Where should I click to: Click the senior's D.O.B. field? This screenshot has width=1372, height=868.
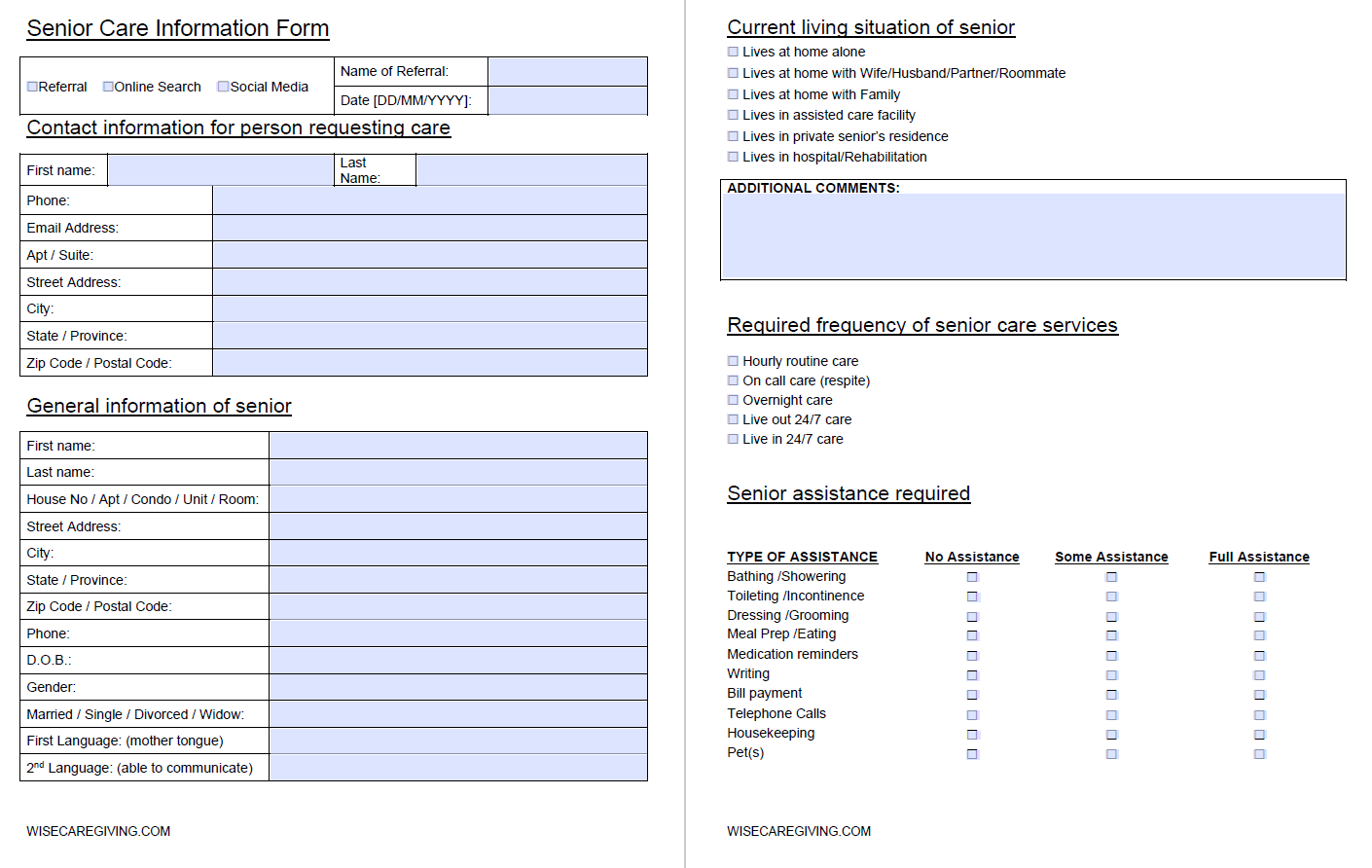coord(457,660)
